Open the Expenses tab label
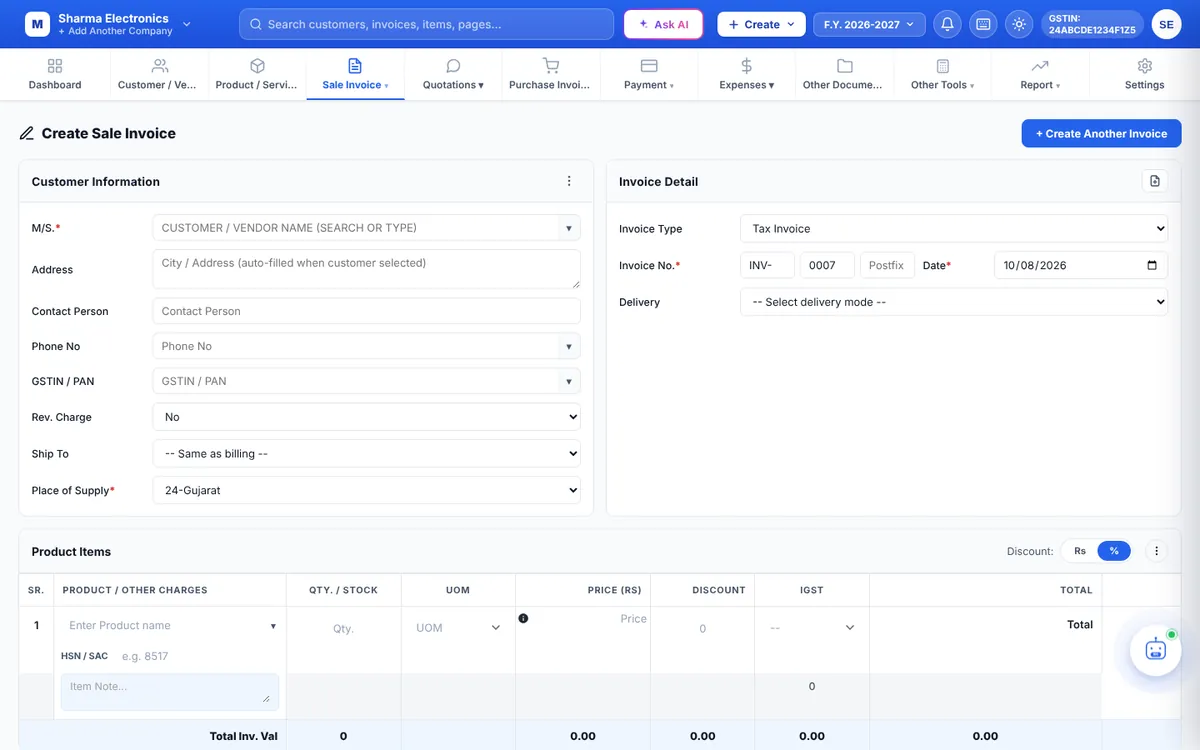Viewport: 1200px width, 750px height. (x=747, y=85)
